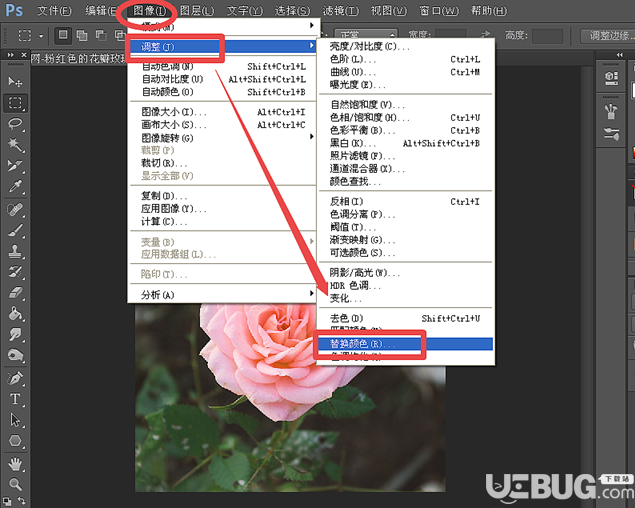
Task: Select the Eyedropper tool
Action: click(15, 187)
